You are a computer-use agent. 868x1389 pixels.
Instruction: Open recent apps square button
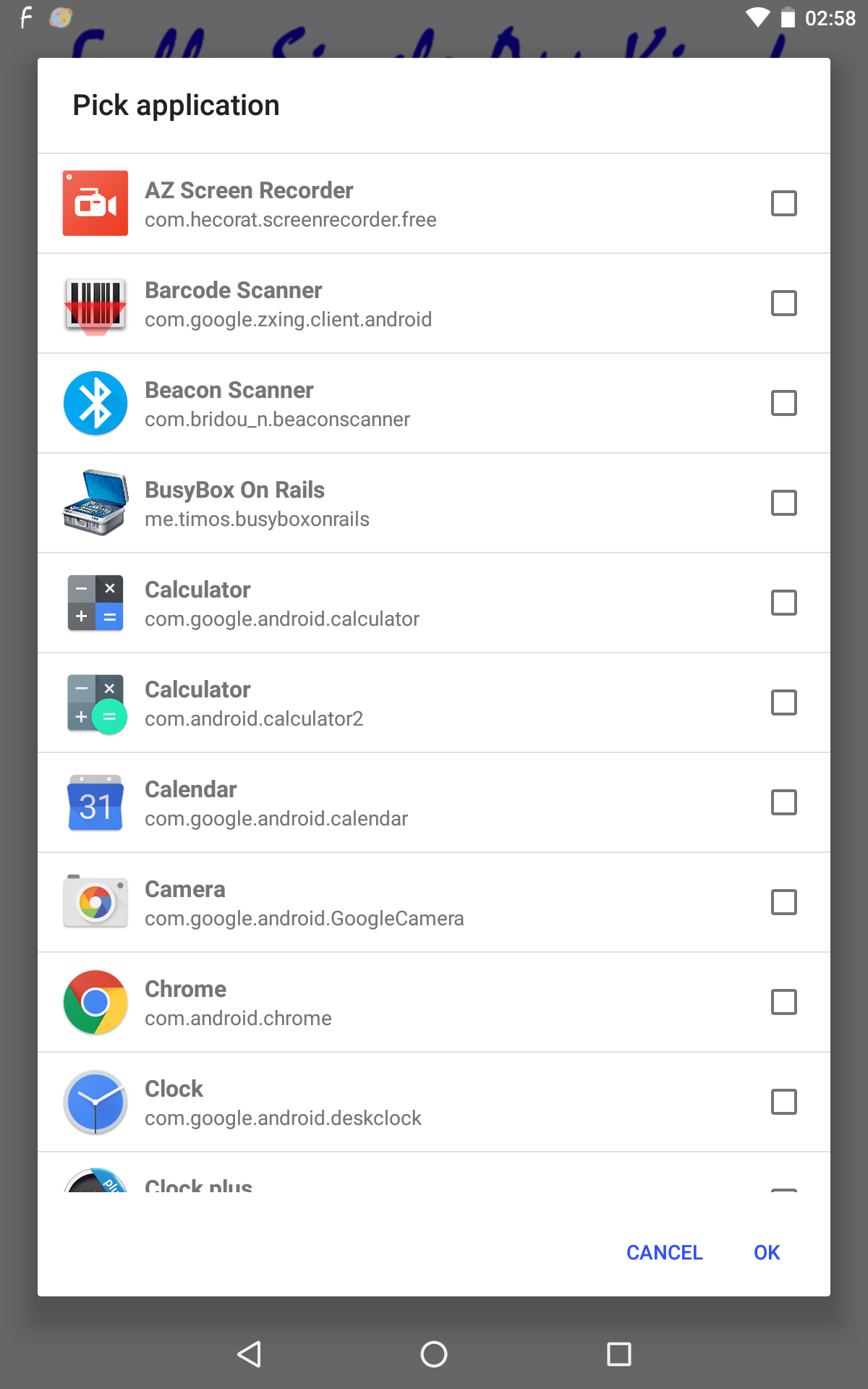[618, 1354]
